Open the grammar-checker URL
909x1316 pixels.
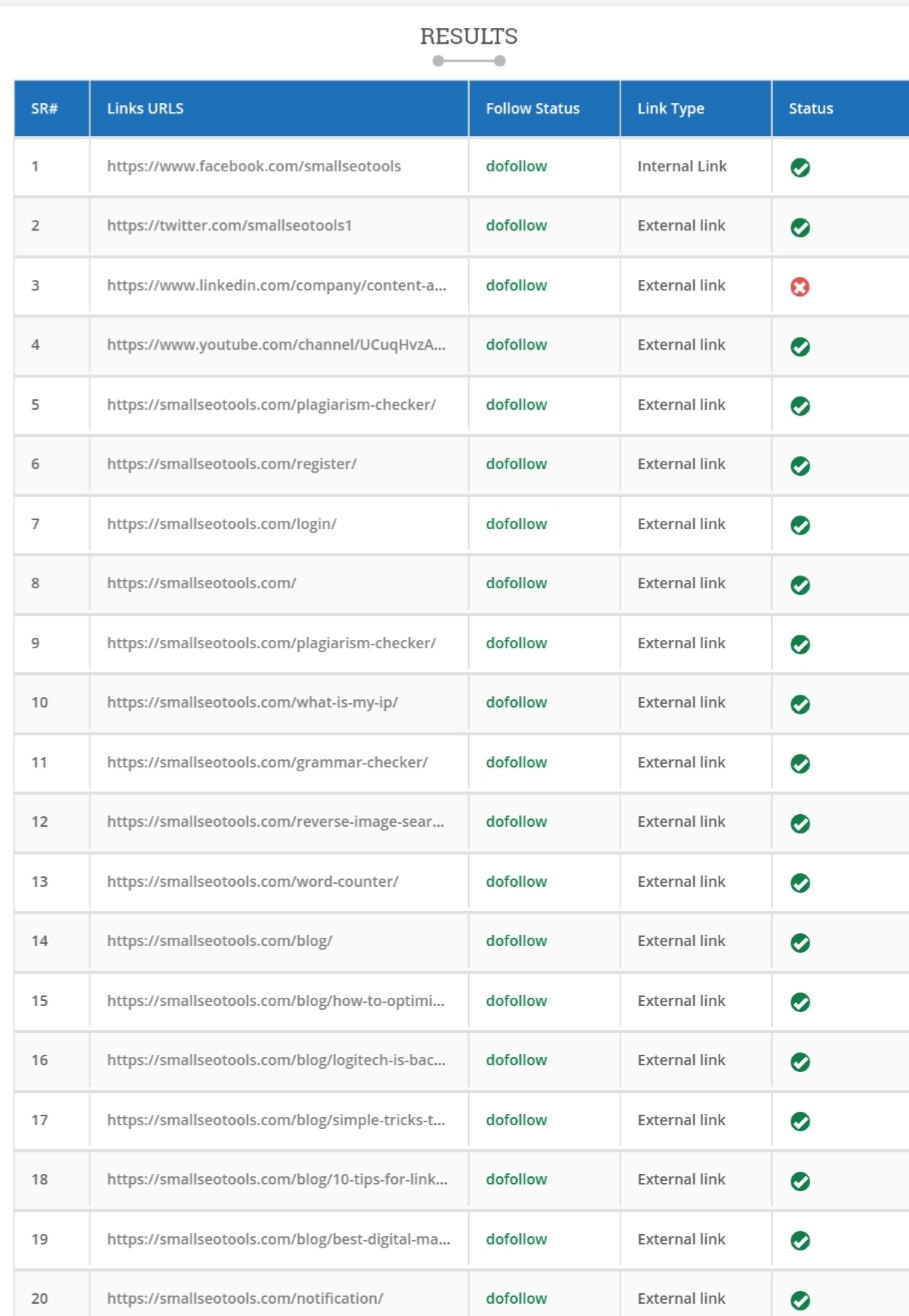(x=267, y=762)
